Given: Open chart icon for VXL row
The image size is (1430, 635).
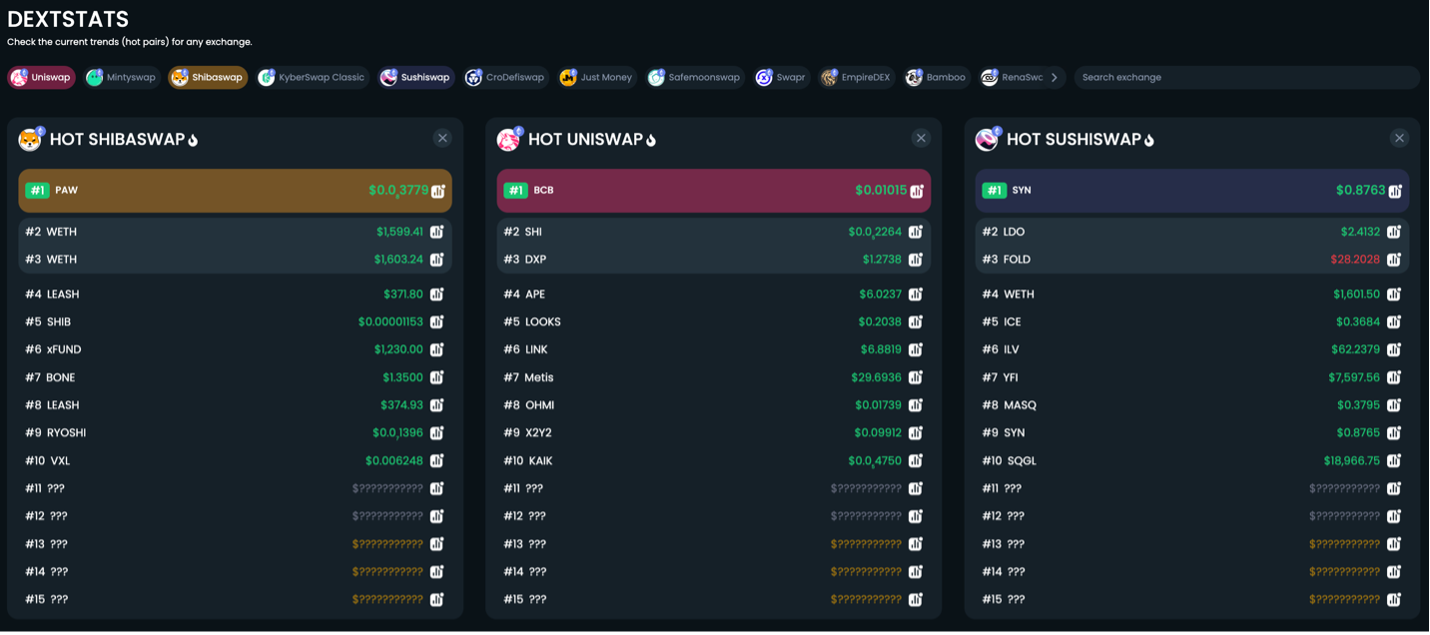Looking at the screenshot, I should pyautogui.click(x=437, y=461).
